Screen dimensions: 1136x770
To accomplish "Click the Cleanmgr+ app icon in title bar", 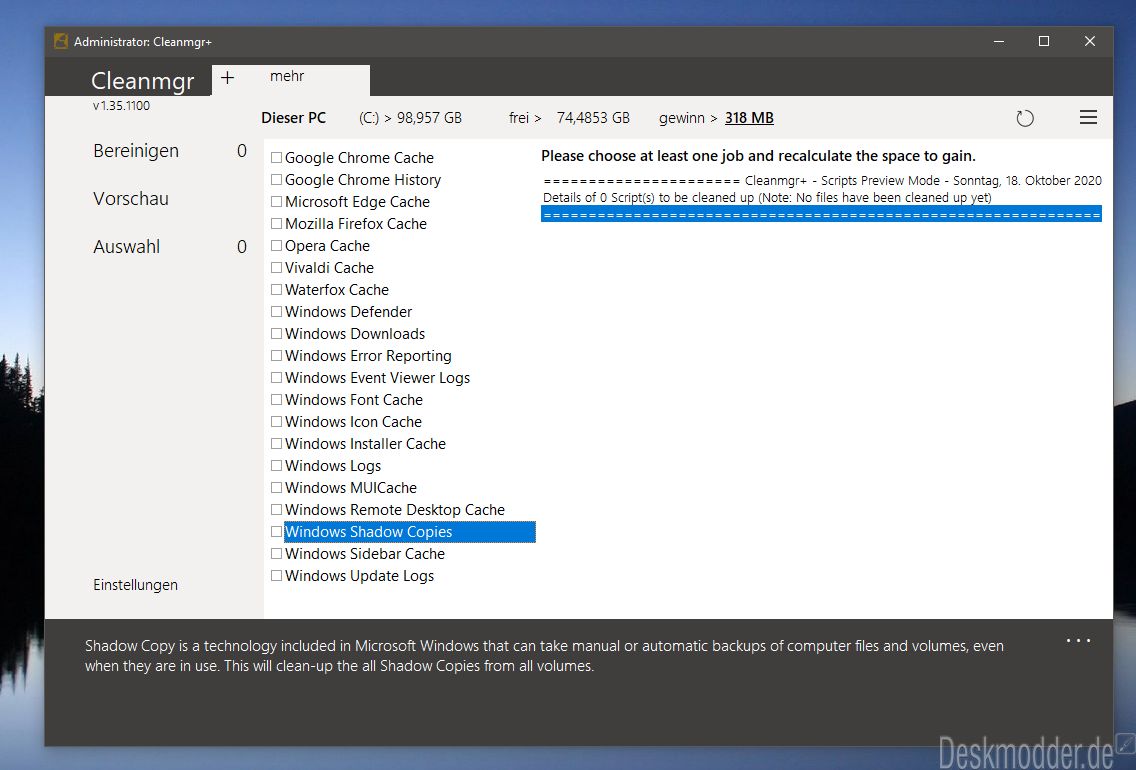I will point(61,41).
